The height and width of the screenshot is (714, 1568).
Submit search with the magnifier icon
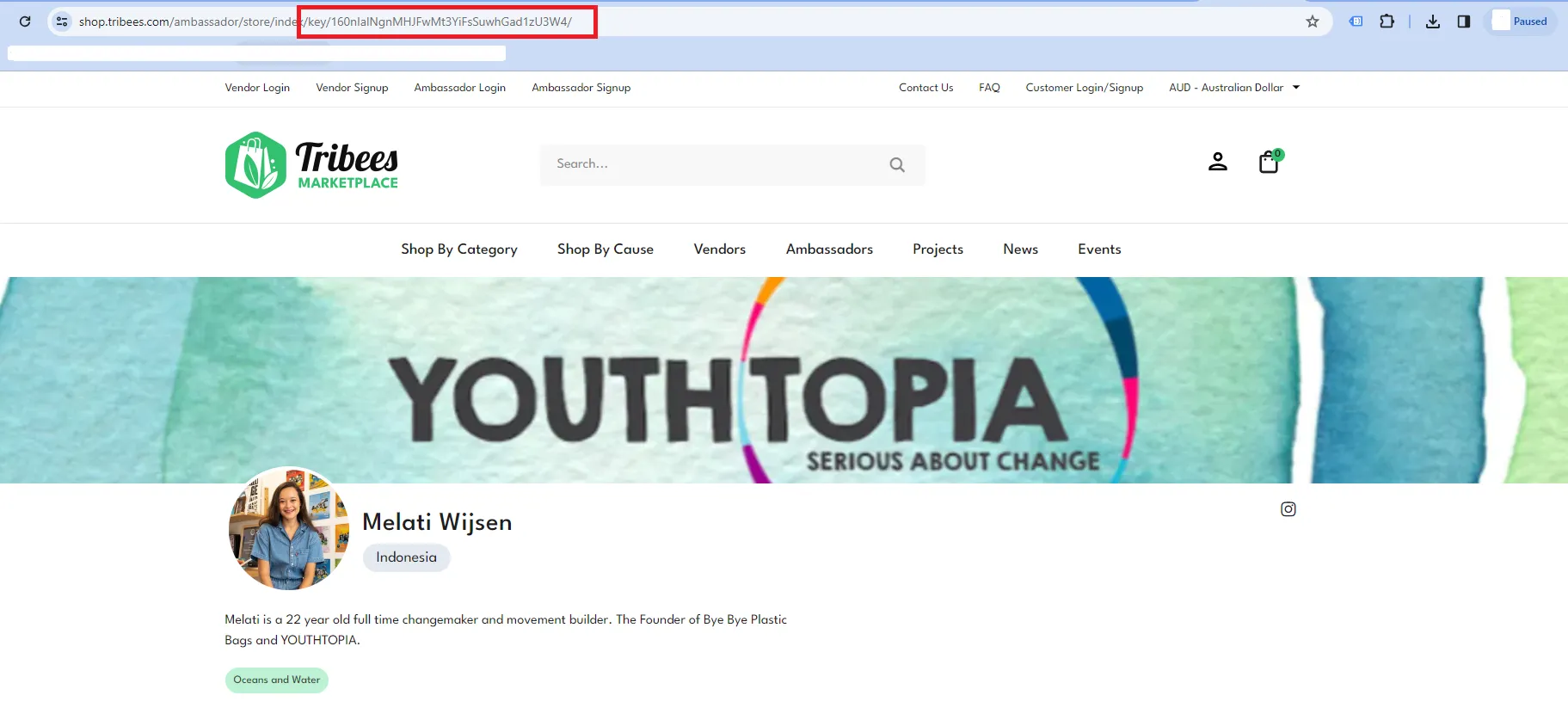897,164
